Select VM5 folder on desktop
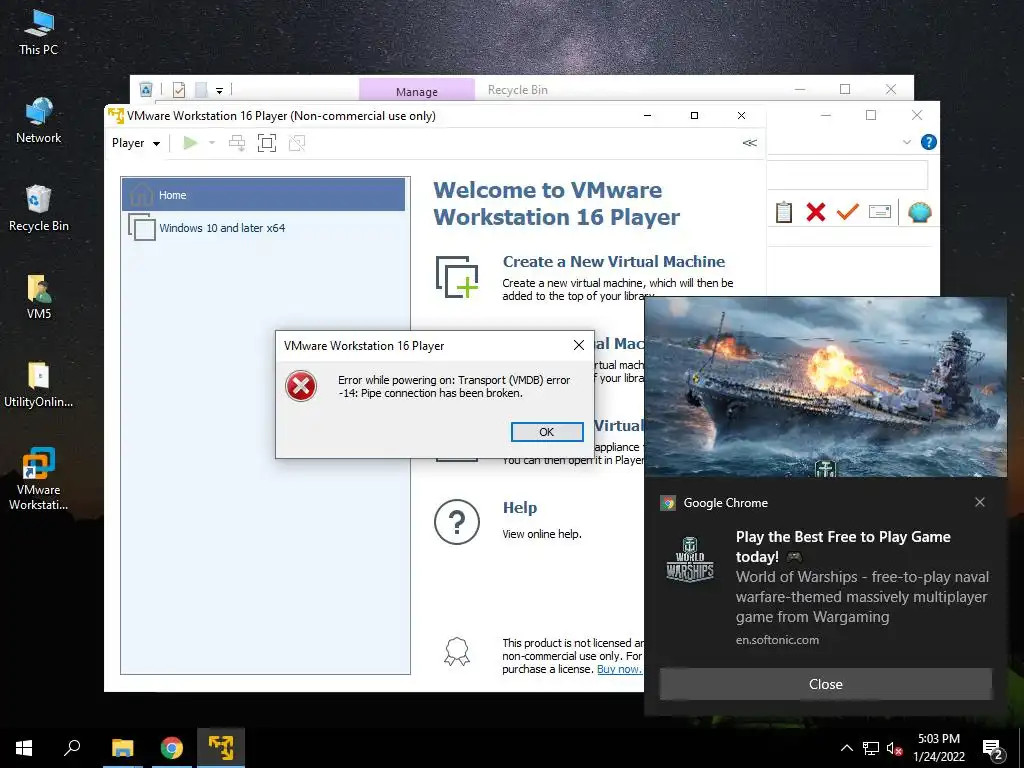The image size is (1024, 768). pyautogui.click(x=39, y=297)
